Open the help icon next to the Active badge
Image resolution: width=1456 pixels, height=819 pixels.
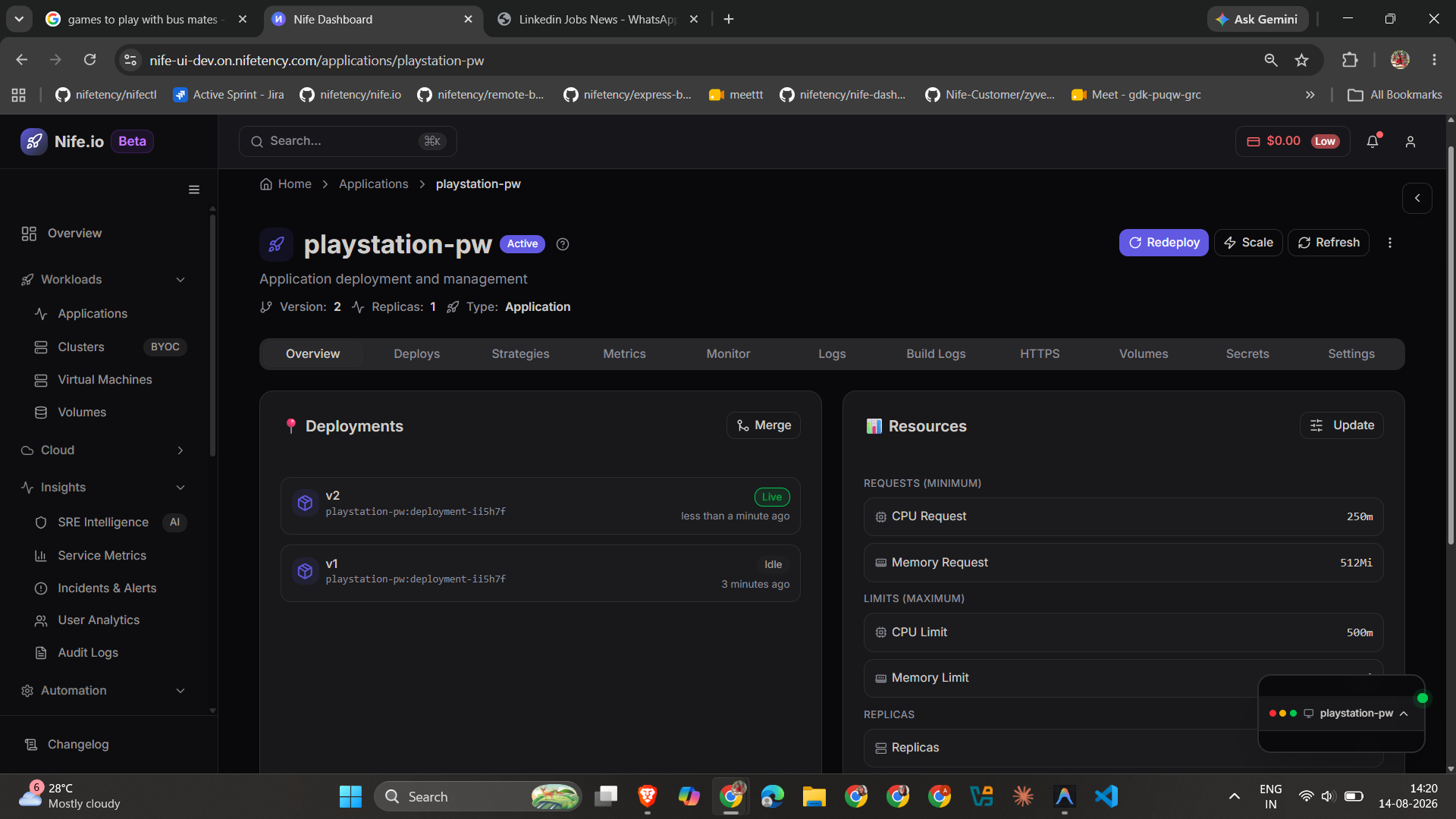click(563, 244)
